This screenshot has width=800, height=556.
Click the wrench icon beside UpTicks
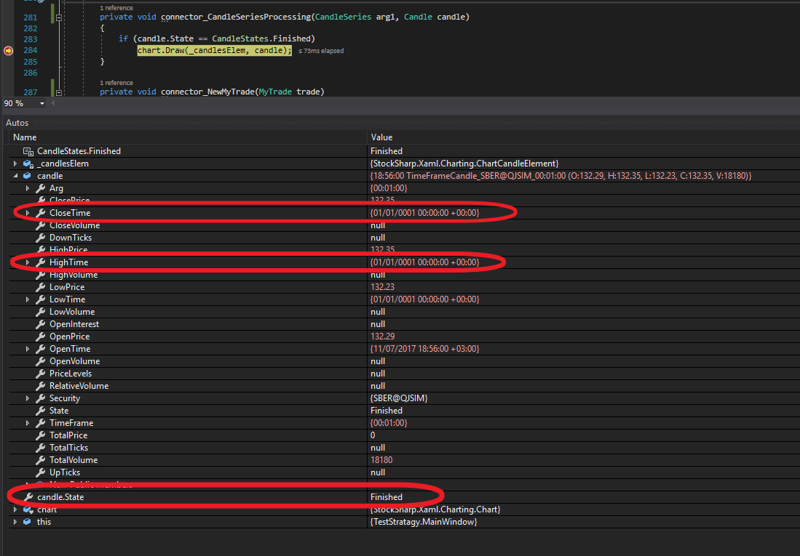[41, 472]
